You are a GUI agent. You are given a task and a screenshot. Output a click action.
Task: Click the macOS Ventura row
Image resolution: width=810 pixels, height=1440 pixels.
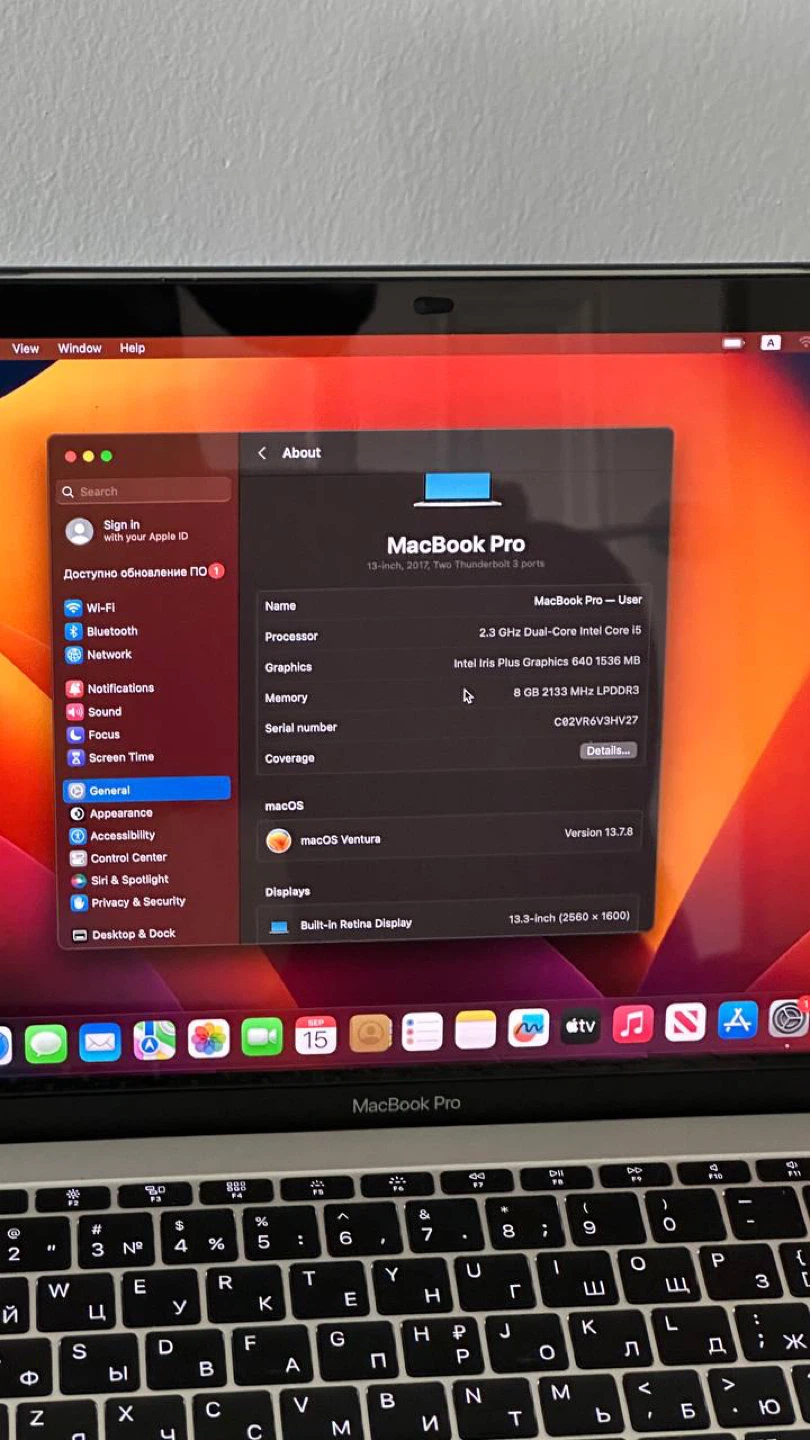448,837
